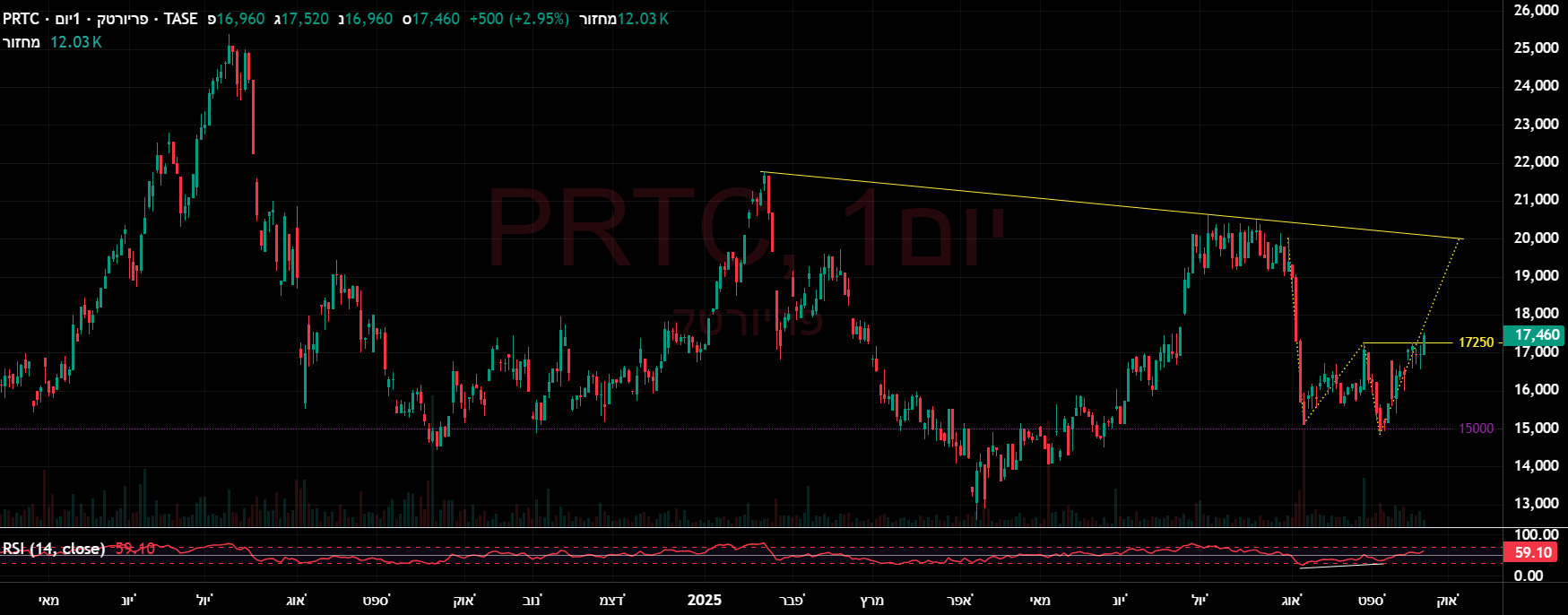This screenshot has width=1568, height=615.
Task: Click the 22,000 price axis label
Action: coord(1537,161)
